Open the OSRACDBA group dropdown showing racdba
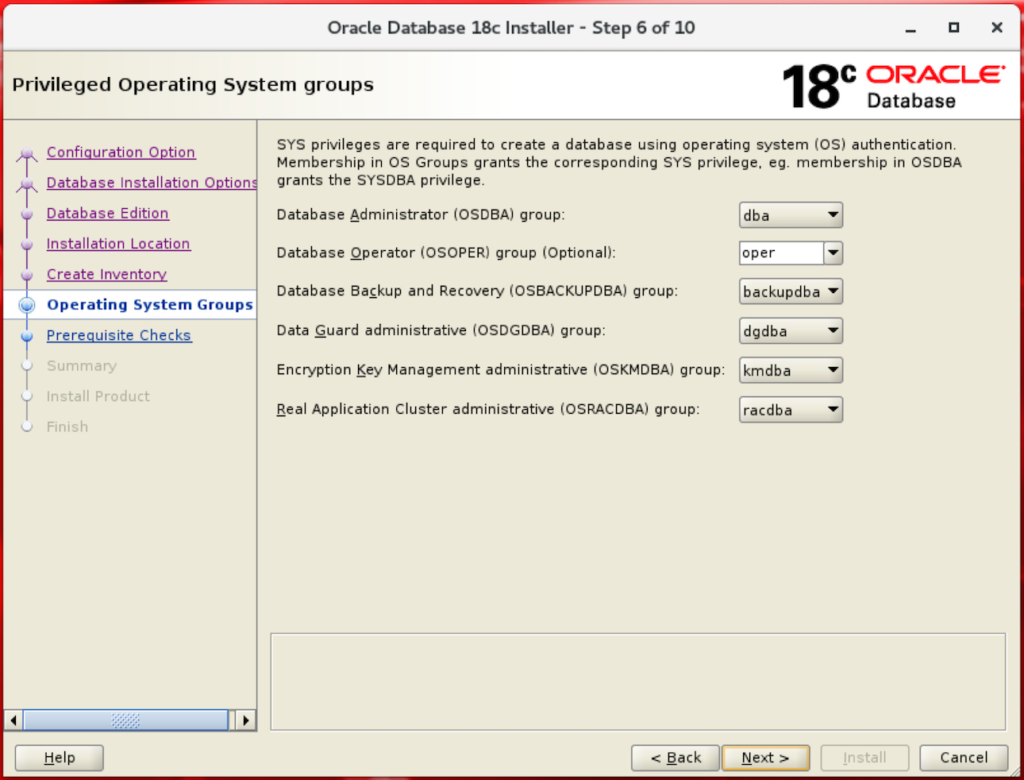The image size is (1024, 780). click(x=790, y=410)
